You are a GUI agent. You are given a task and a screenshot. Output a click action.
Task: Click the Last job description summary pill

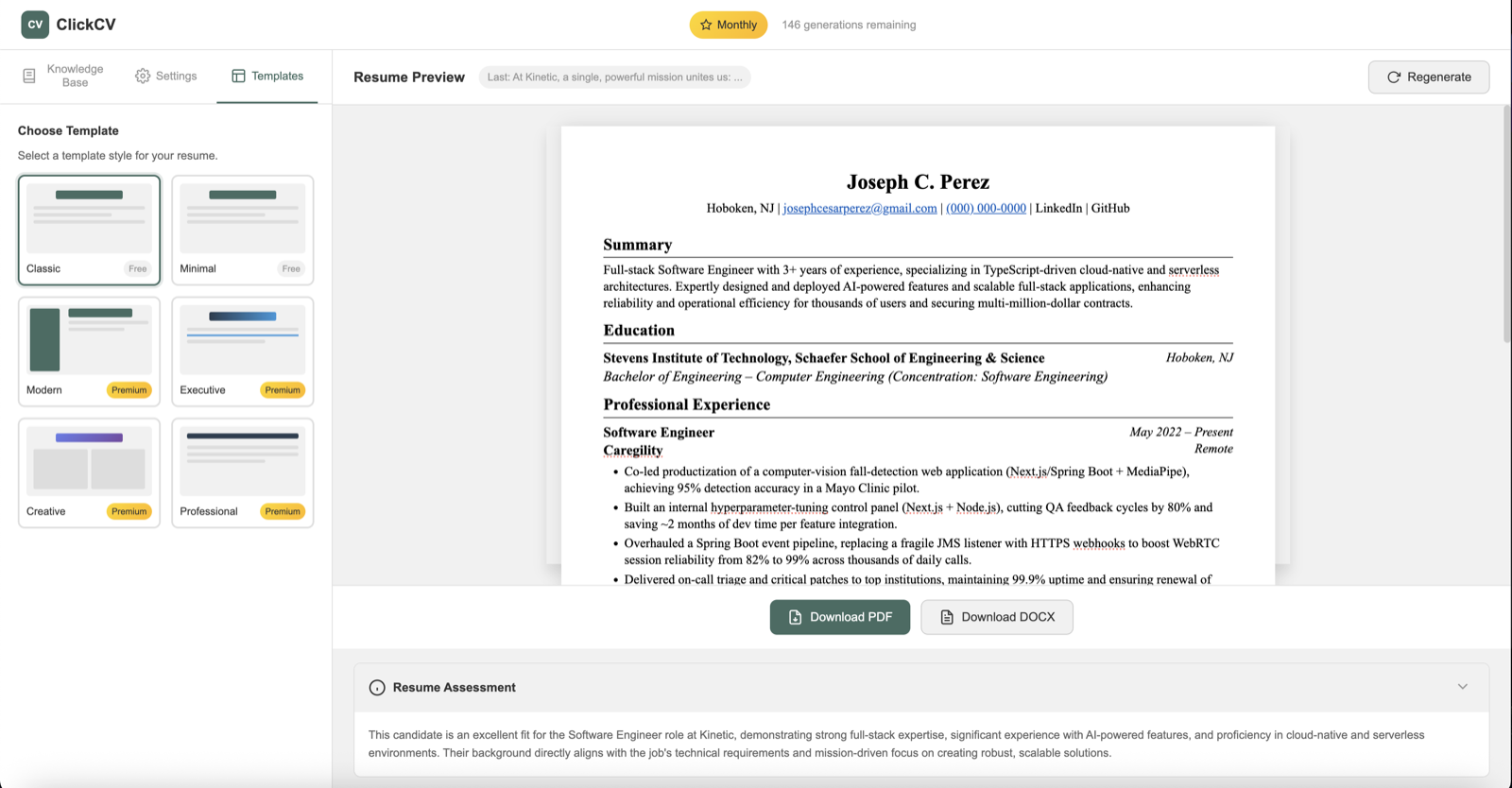tap(615, 77)
